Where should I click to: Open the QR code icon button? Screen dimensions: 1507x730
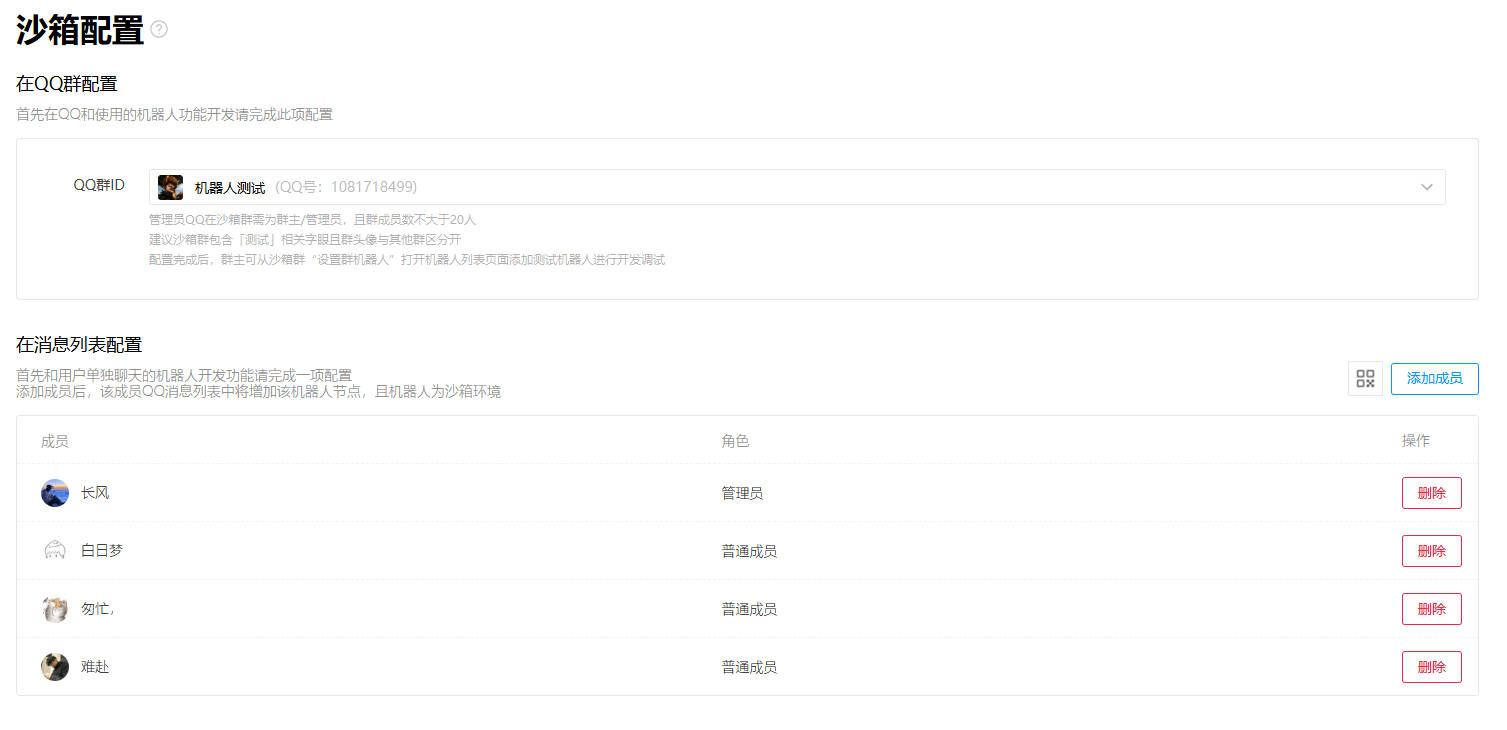(x=1365, y=379)
